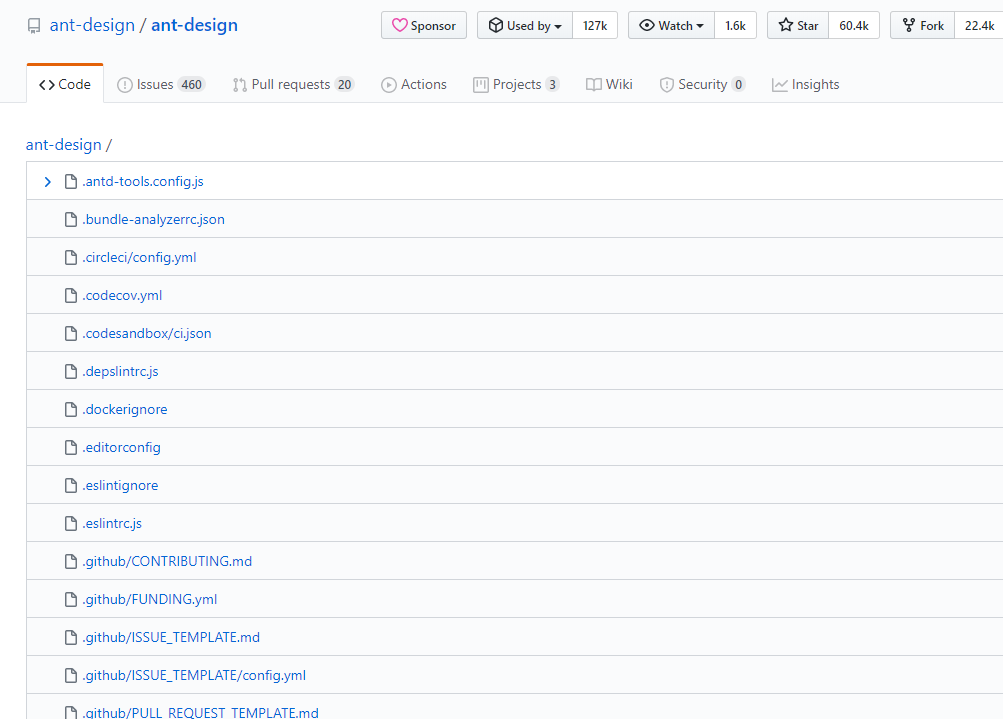Click file icon next to .circleci/config.yml
Image resolution: width=1003 pixels, height=719 pixels.
pyautogui.click(x=71, y=257)
